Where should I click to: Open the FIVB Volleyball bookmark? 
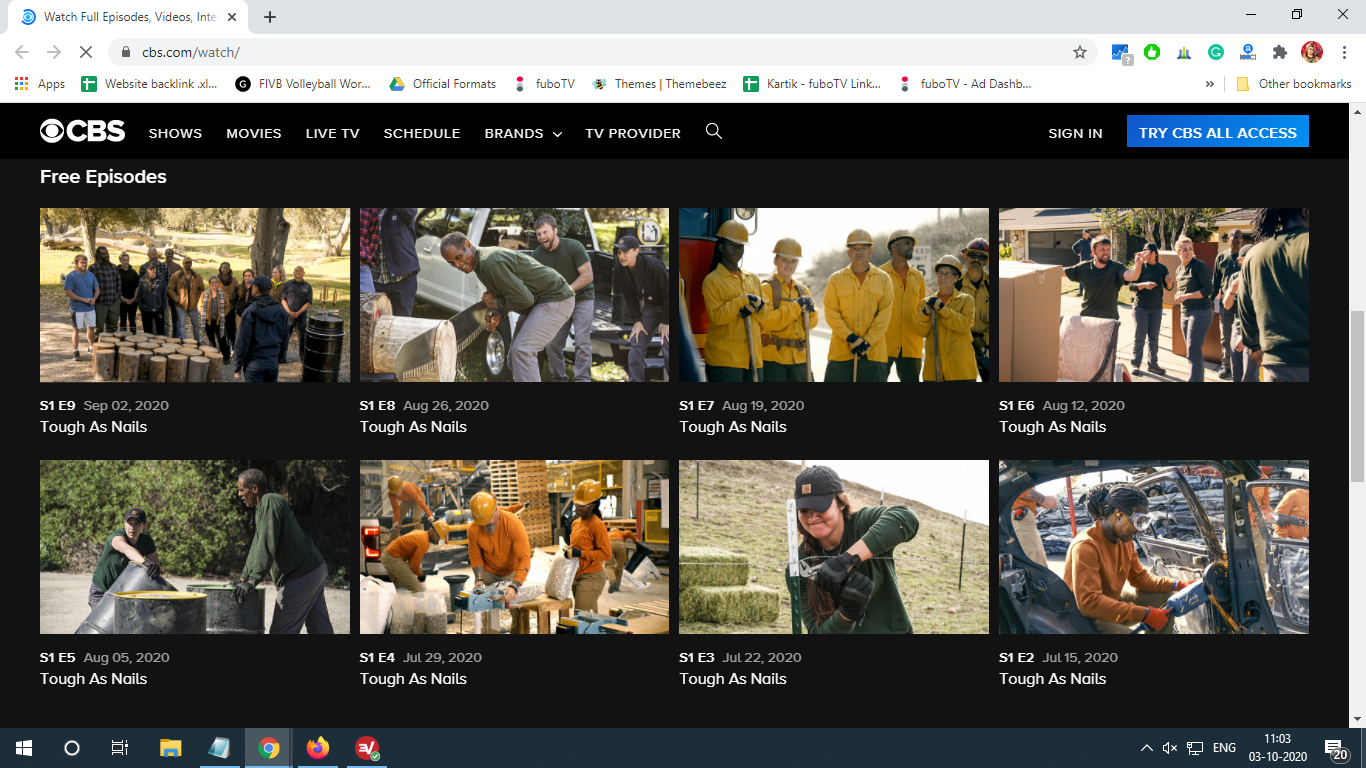point(303,84)
